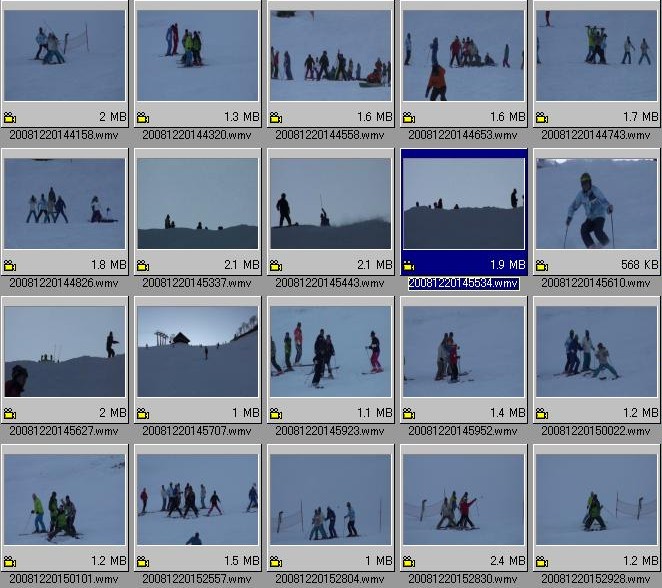Screen dimensions: 662x588
Task: Click video icon of 20081220144320.wmv
Action: [143, 118]
